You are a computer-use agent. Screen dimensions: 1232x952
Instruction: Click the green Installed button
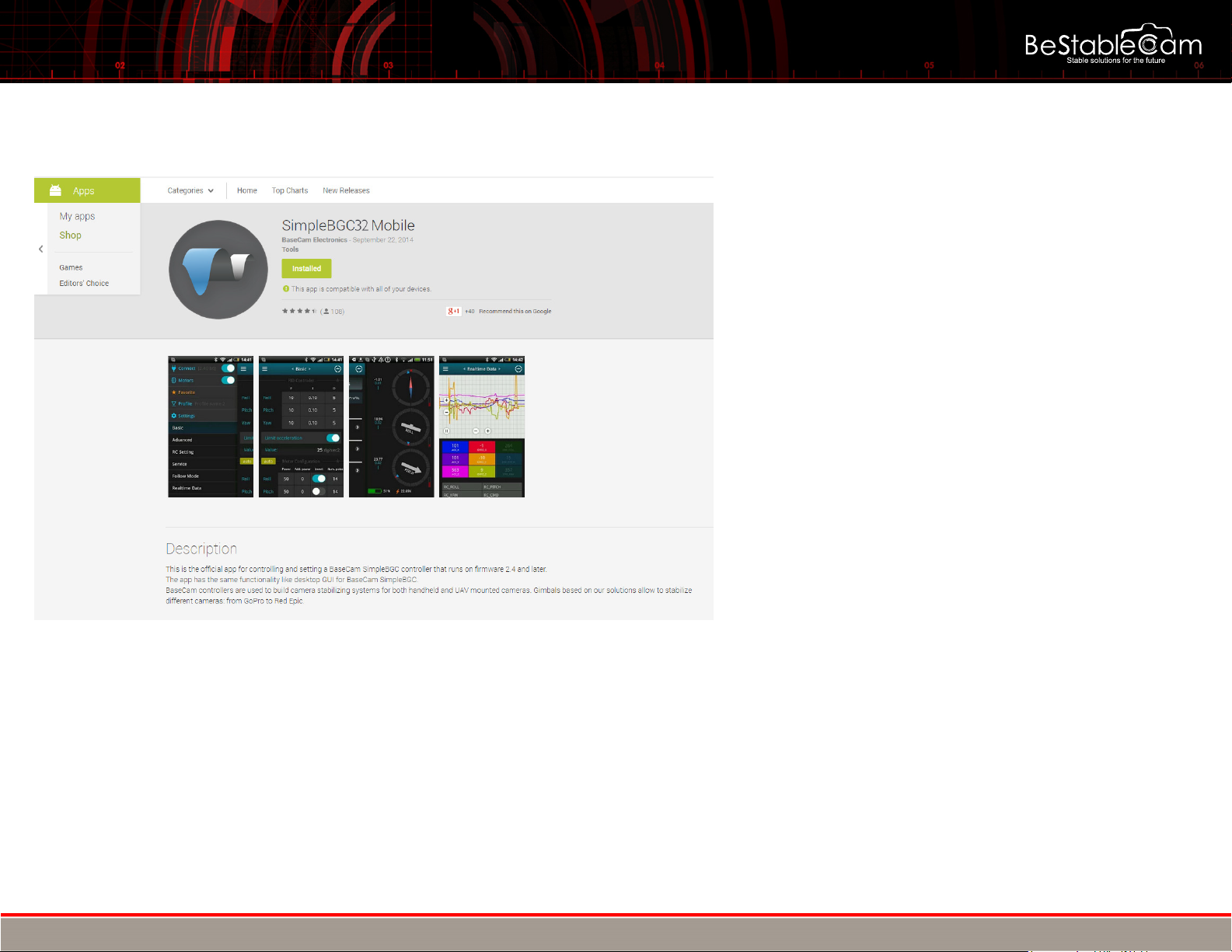(x=306, y=269)
